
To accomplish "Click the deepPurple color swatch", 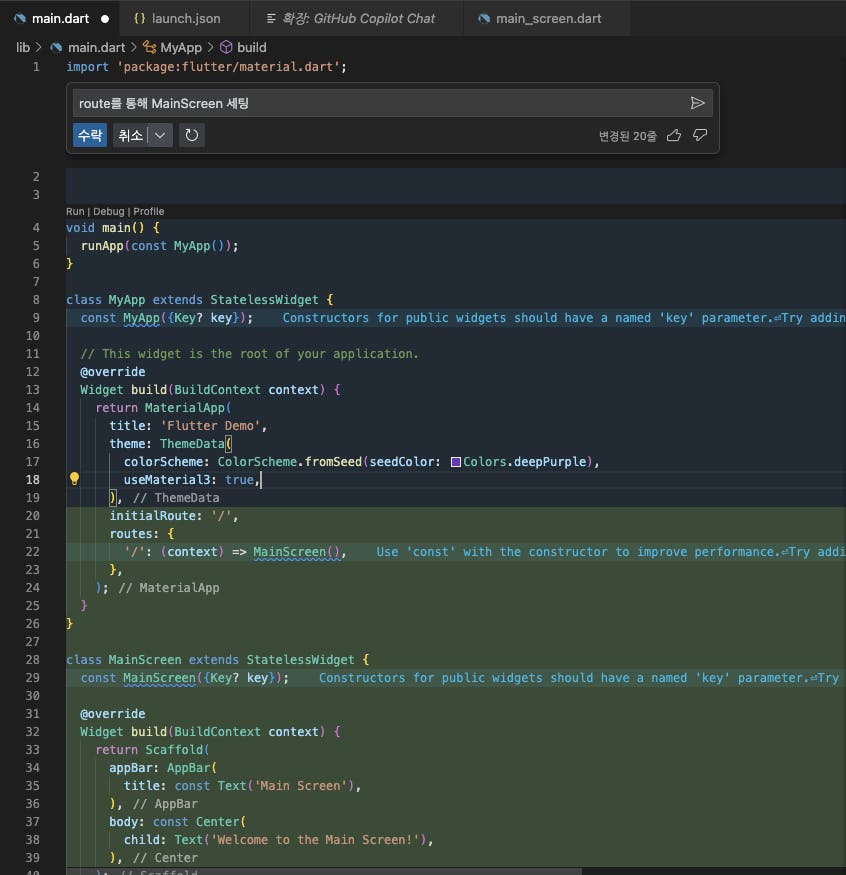I will [x=456, y=462].
